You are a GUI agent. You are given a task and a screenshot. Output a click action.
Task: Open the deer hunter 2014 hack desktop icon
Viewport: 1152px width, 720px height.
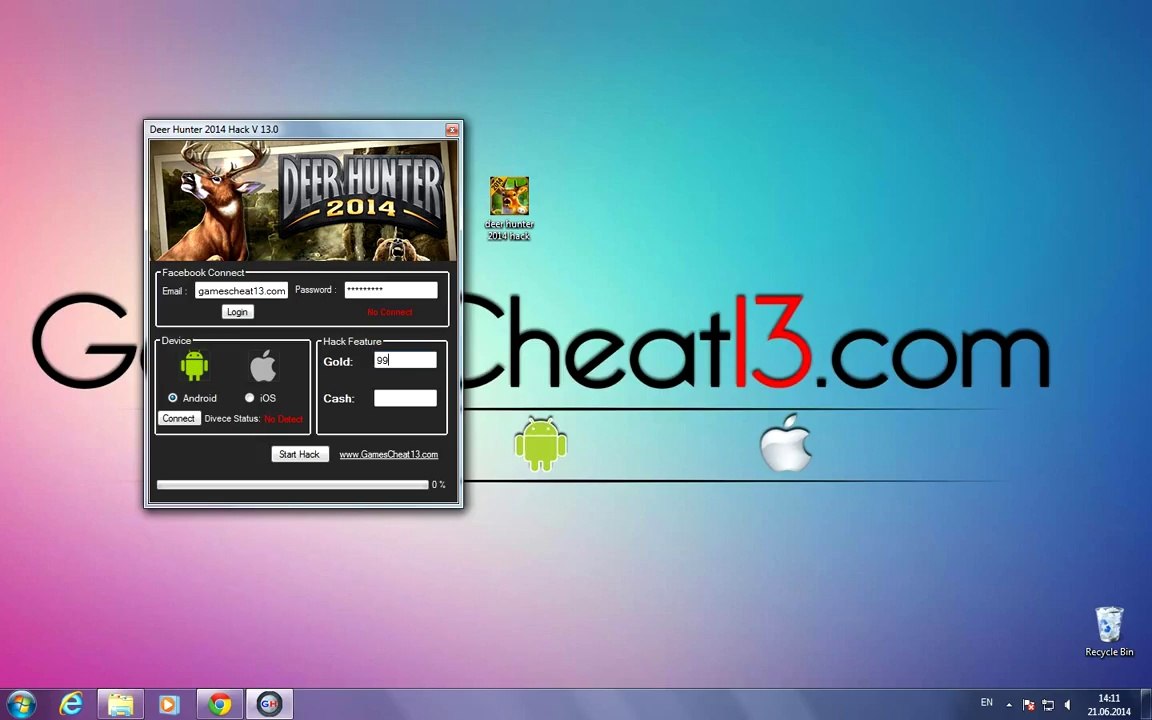tap(509, 209)
